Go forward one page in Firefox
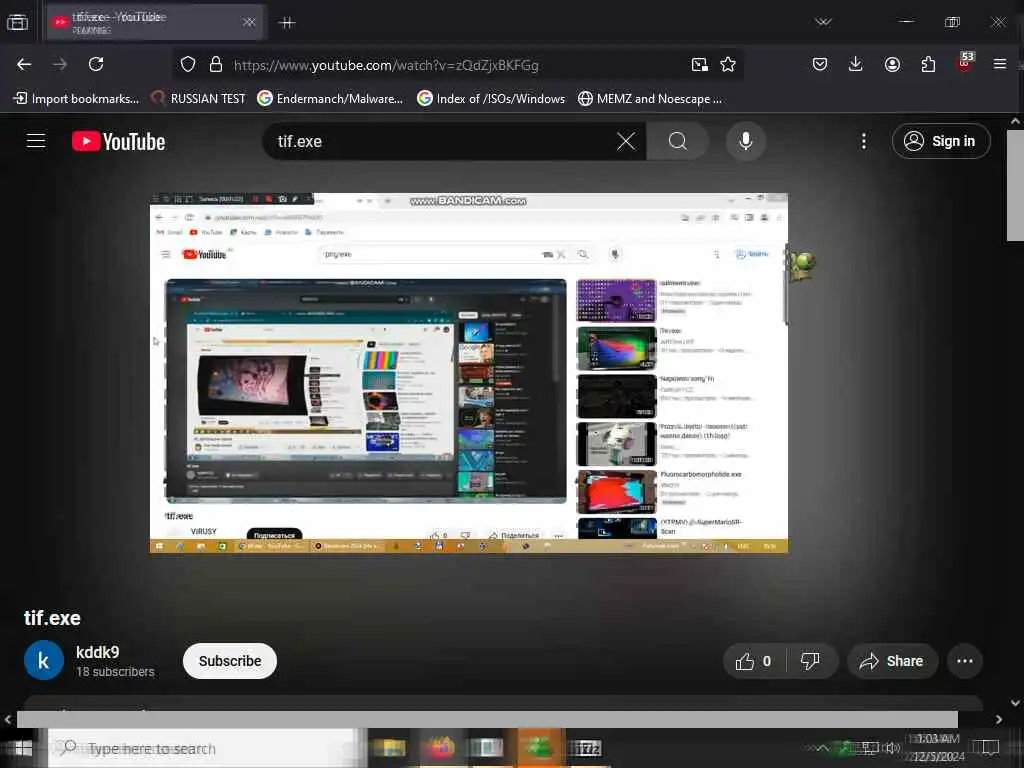Screen dimensions: 1024x768 tap(60, 64)
